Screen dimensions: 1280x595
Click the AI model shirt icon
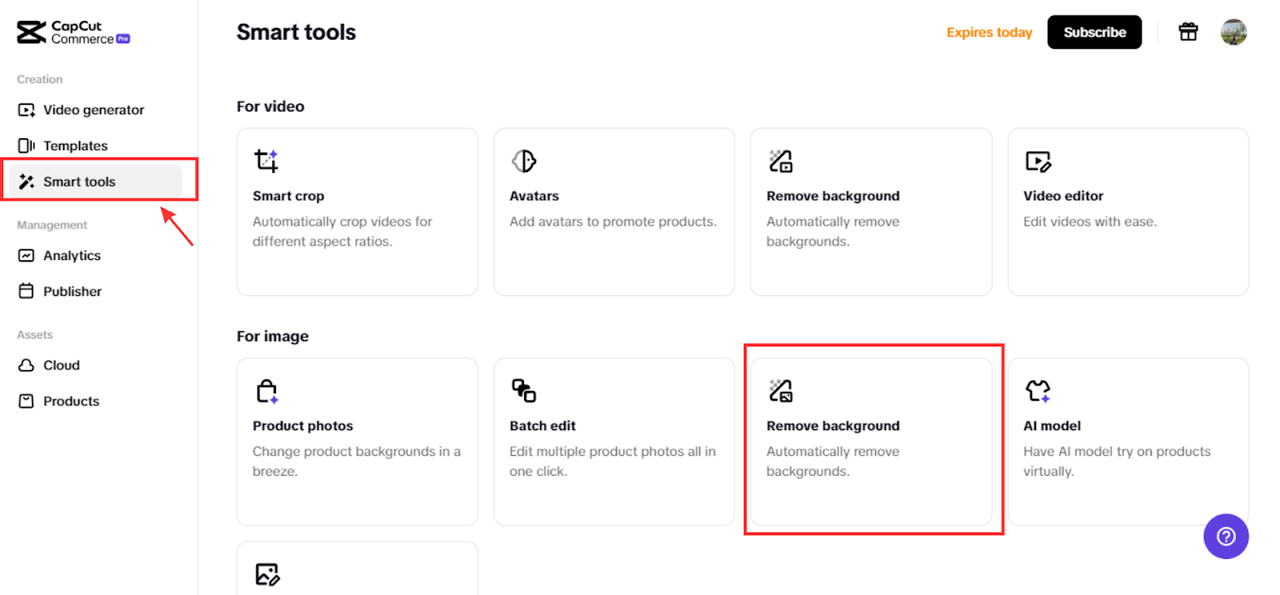click(1038, 391)
